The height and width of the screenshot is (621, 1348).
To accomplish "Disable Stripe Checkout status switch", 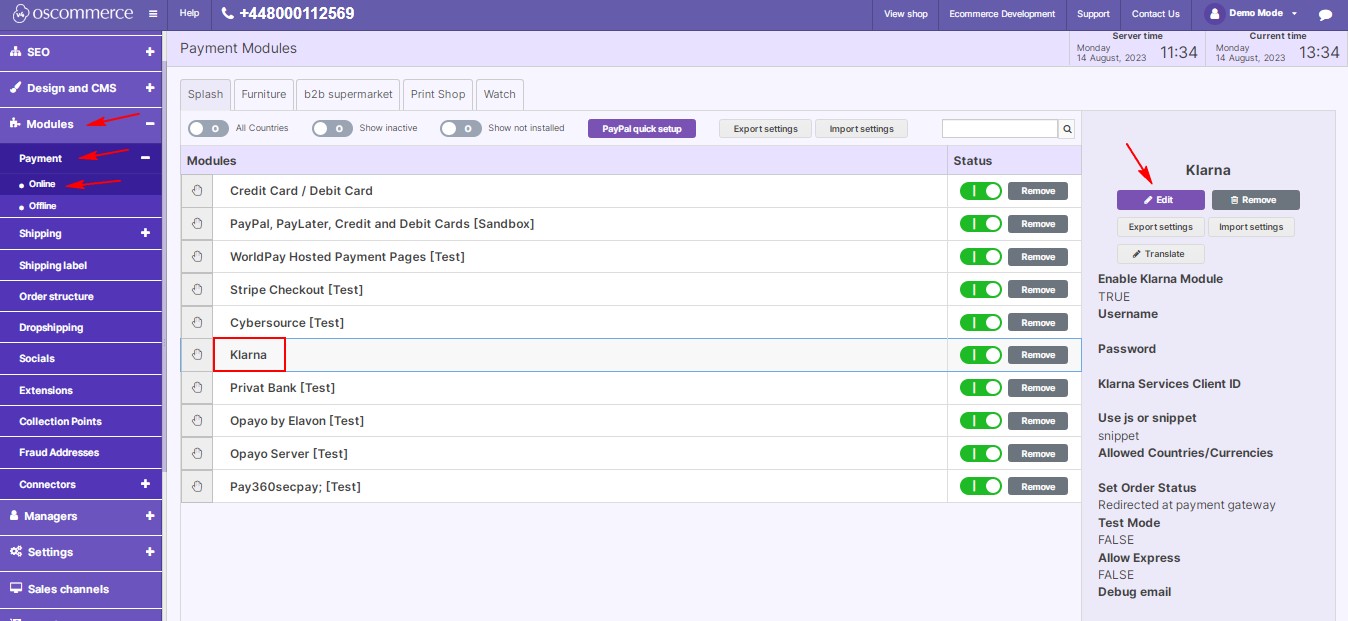I will (980, 290).
